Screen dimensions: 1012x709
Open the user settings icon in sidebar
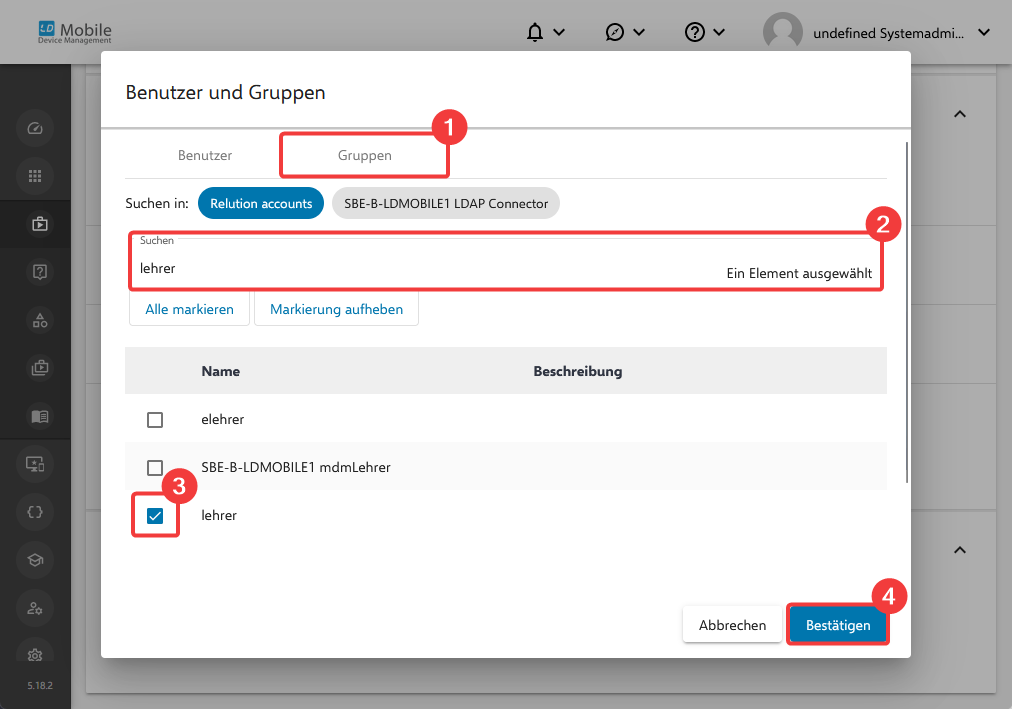click(x=35, y=608)
